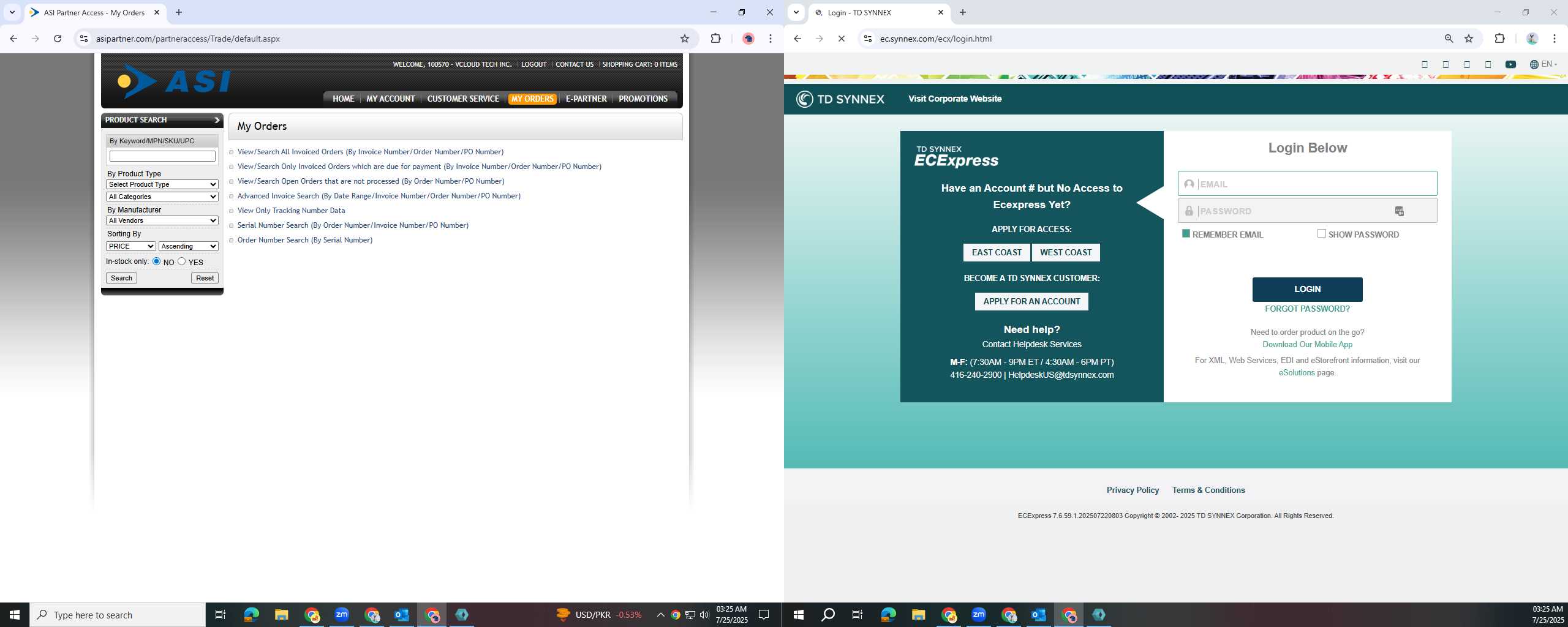Select the In-stock only NO radio button

157,261
